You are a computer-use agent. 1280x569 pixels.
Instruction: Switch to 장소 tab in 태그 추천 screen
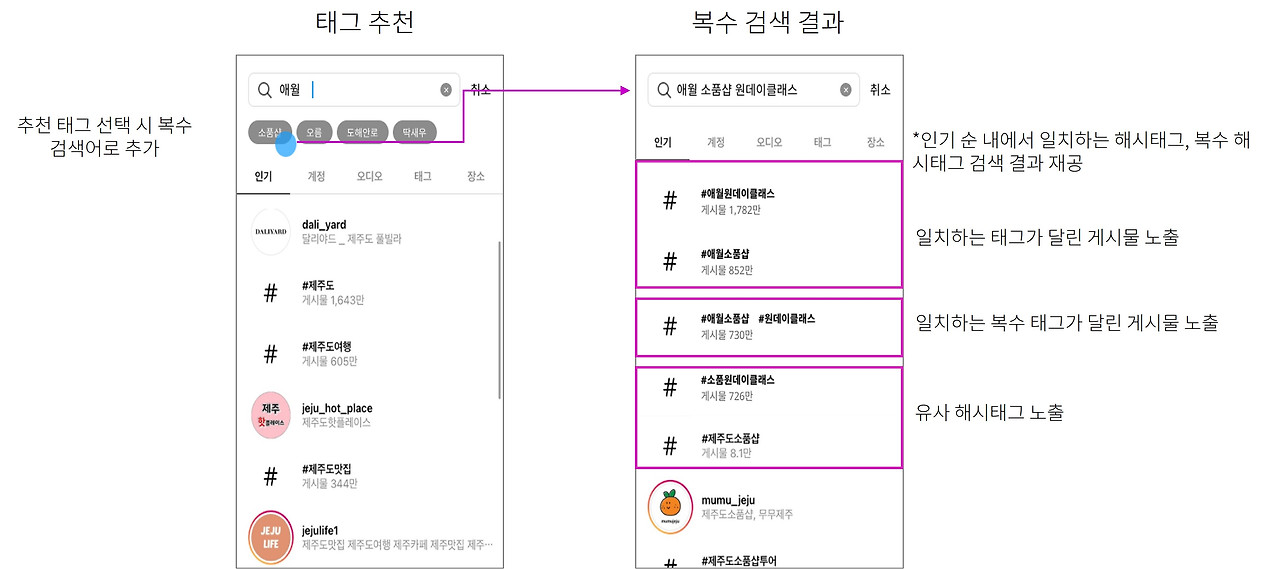[476, 176]
